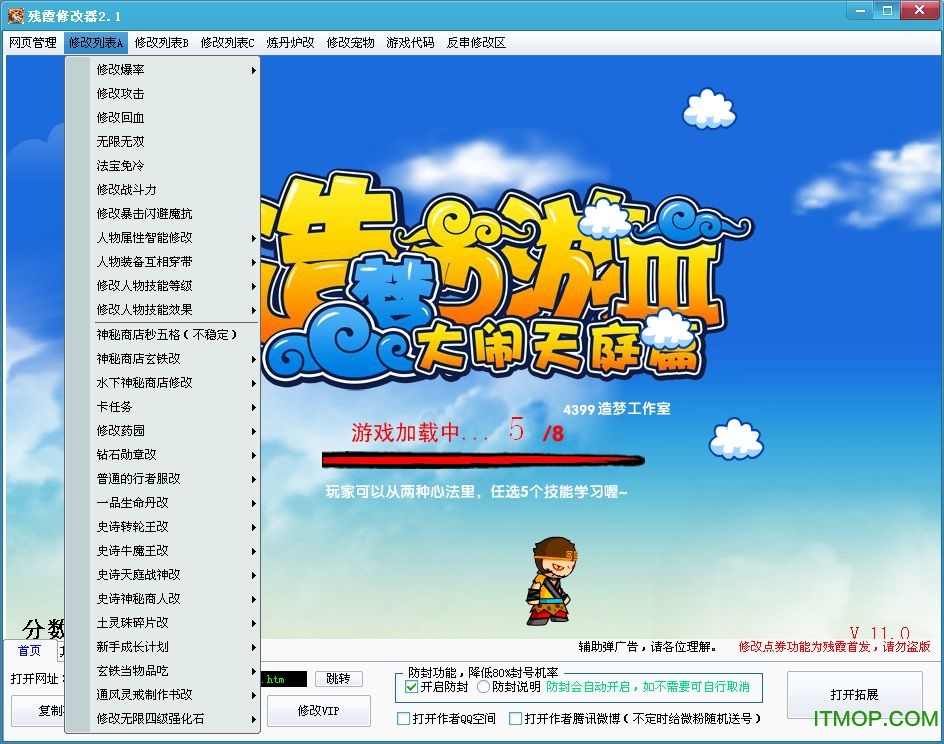944x744 pixels.
Task: Maximize the 残霞修改器 window
Action: tap(887, 10)
